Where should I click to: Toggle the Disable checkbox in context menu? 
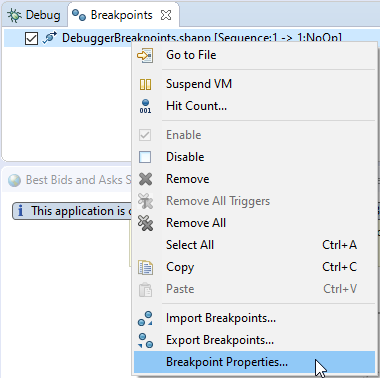(x=145, y=157)
